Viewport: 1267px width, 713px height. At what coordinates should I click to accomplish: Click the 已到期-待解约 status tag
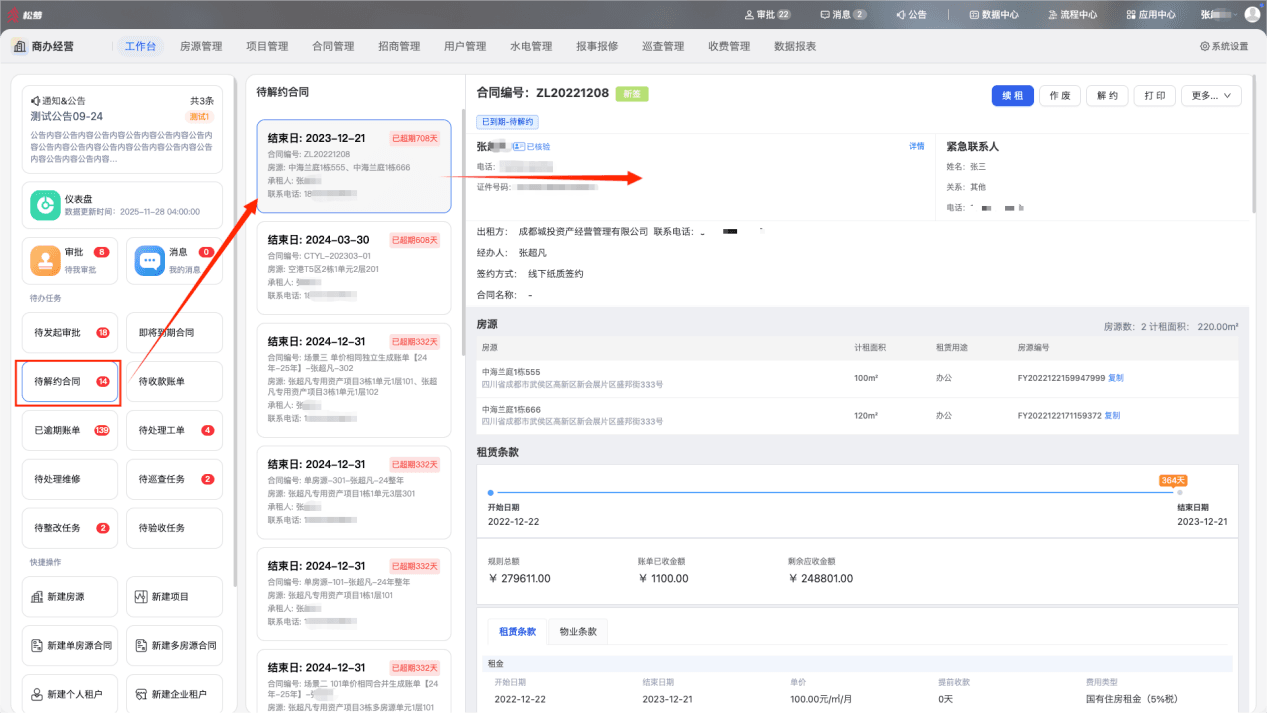(508, 121)
